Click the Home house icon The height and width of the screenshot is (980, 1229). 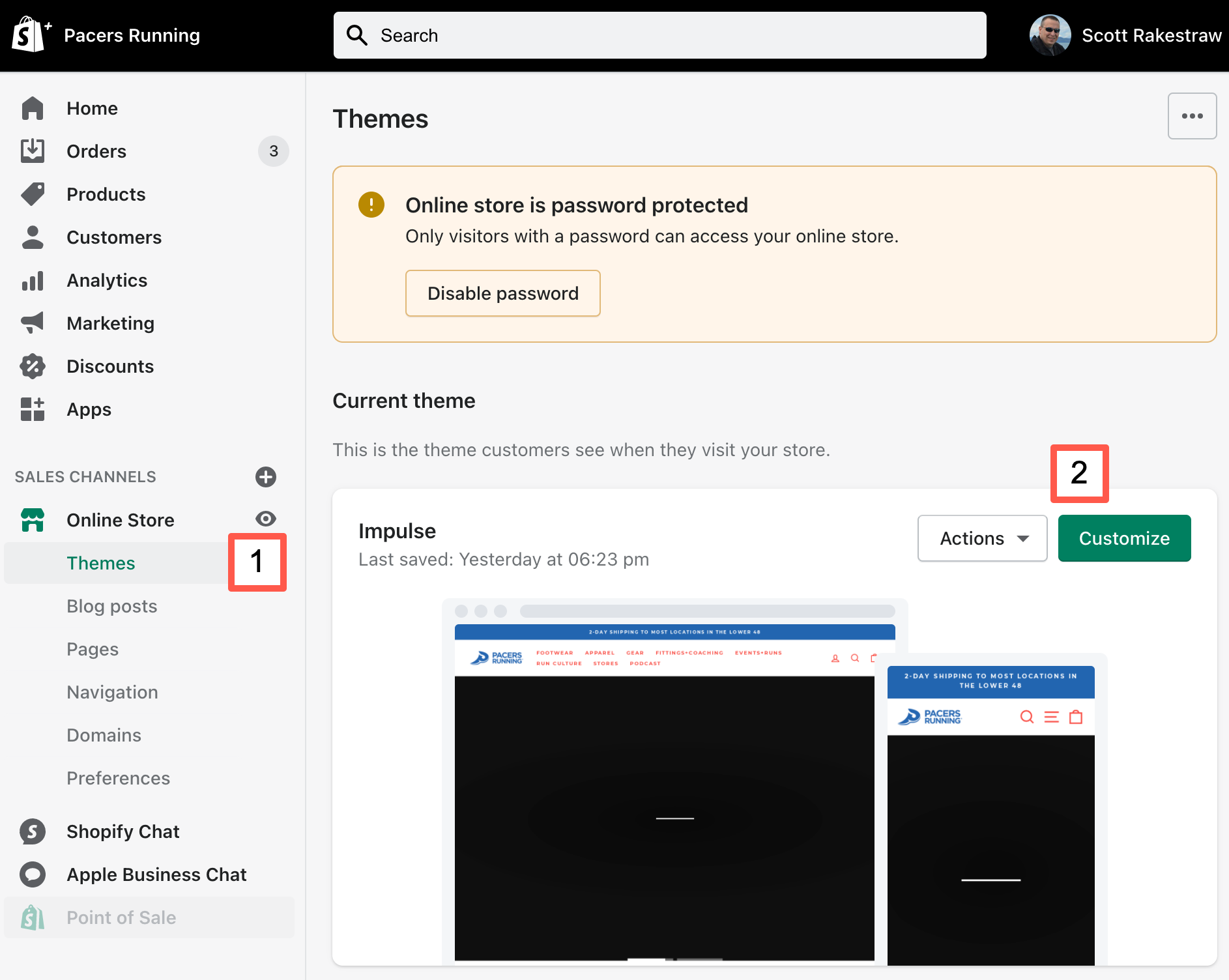coord(33,108)
